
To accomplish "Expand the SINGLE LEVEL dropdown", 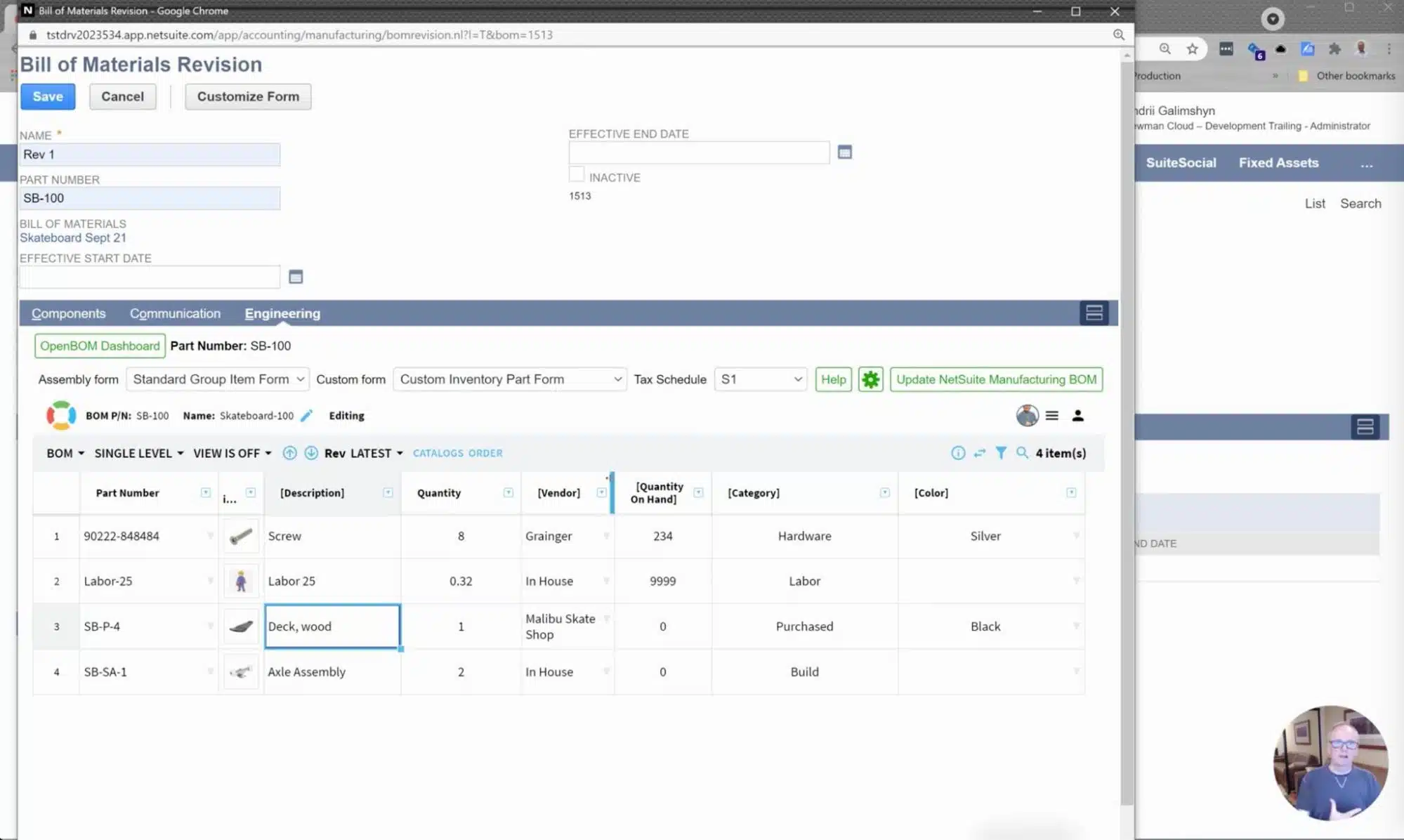I will click(139, 453).
